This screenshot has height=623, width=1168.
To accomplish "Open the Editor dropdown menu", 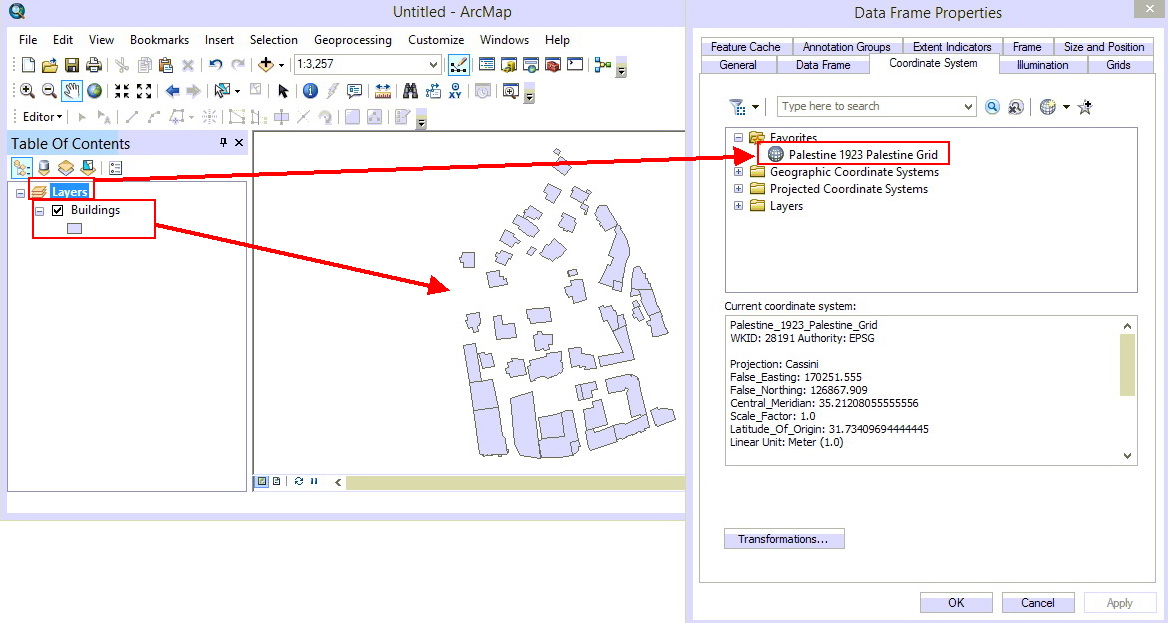I will 42,117.
